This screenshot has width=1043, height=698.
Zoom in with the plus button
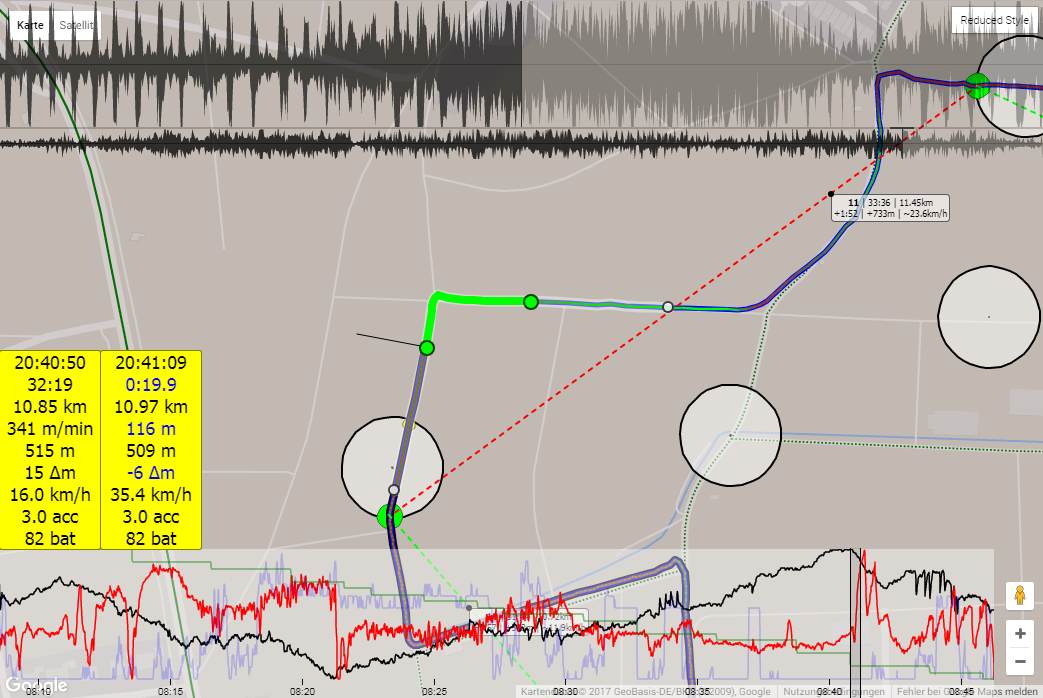(1020, 634)
